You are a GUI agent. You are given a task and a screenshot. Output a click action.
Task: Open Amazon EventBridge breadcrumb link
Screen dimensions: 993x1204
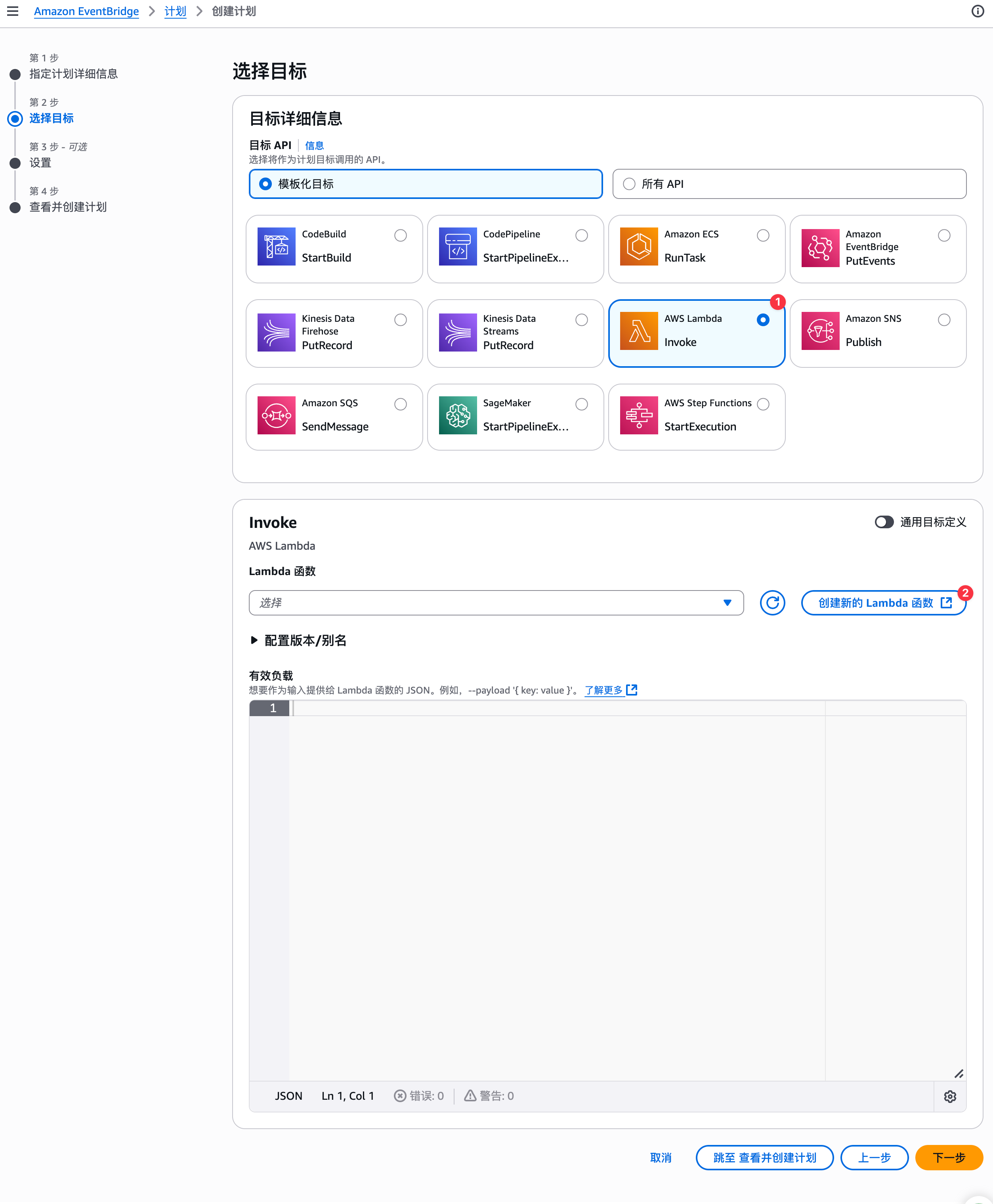pos(86,11)
